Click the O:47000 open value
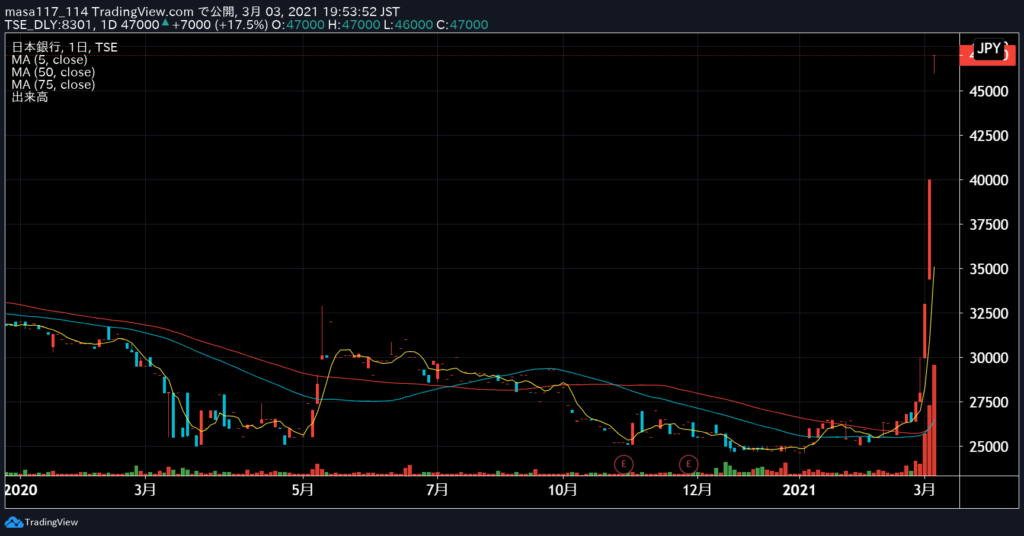The image size is (1024, 536). [298, 25]
